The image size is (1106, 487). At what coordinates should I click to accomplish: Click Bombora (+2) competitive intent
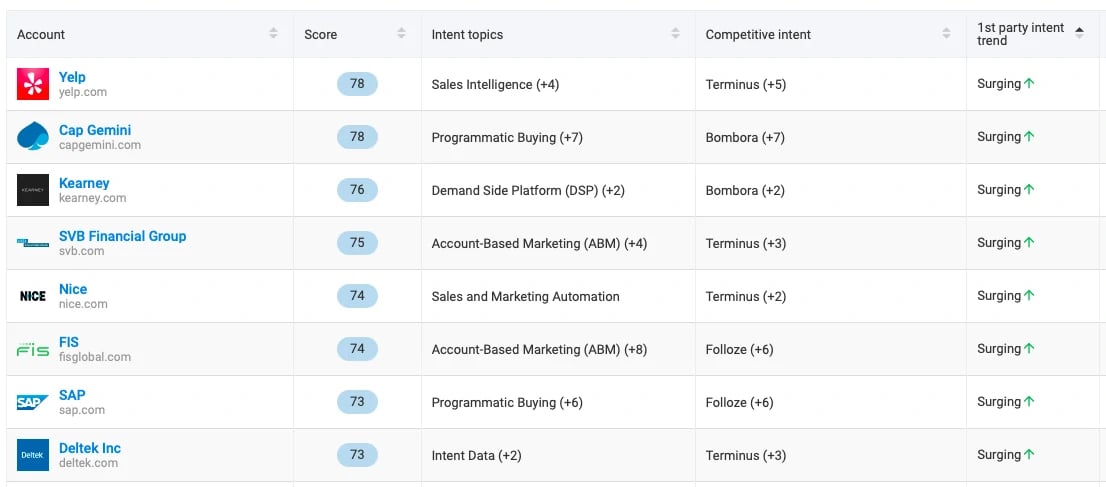click(745, 191)
